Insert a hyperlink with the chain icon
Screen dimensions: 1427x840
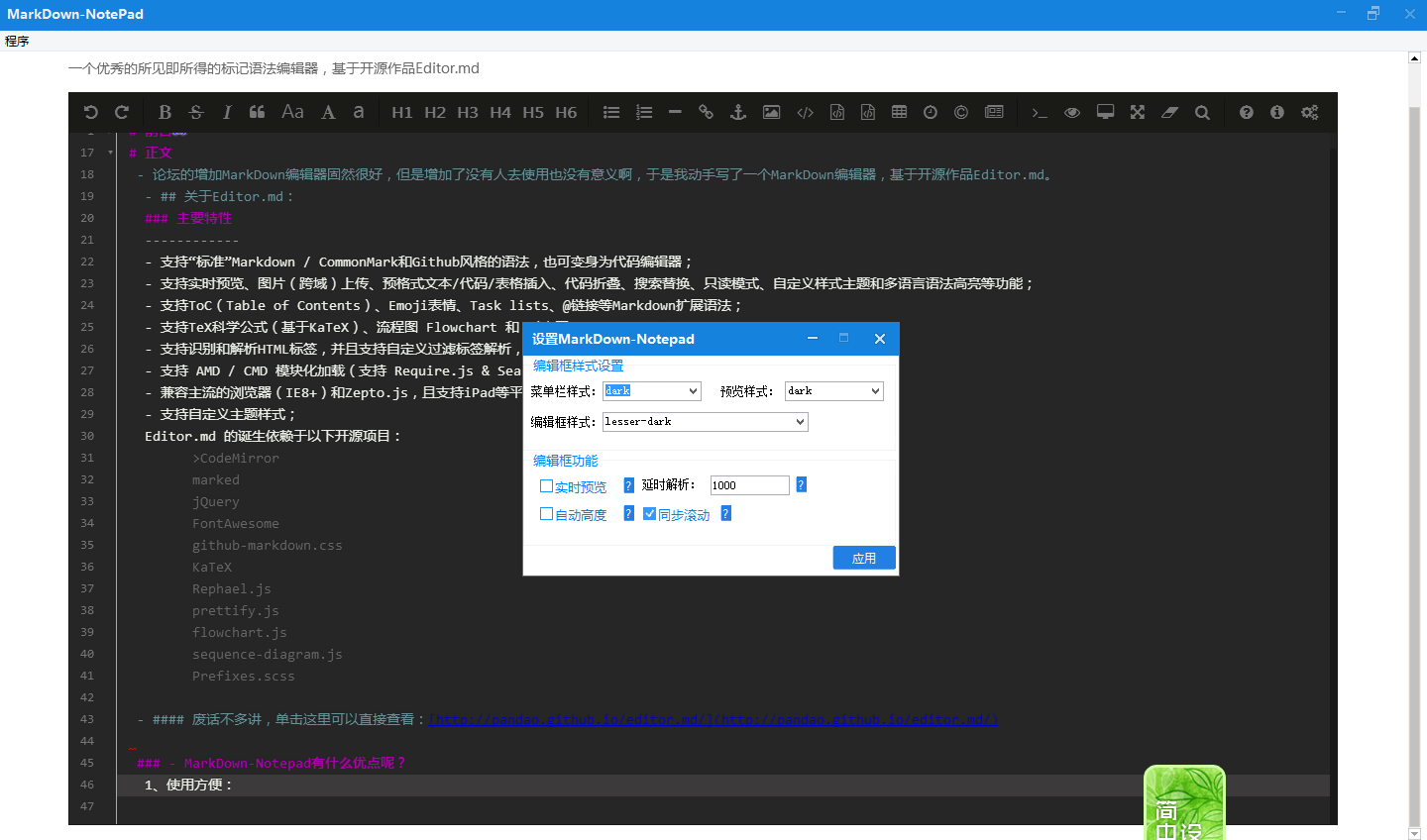coord(706,112)
